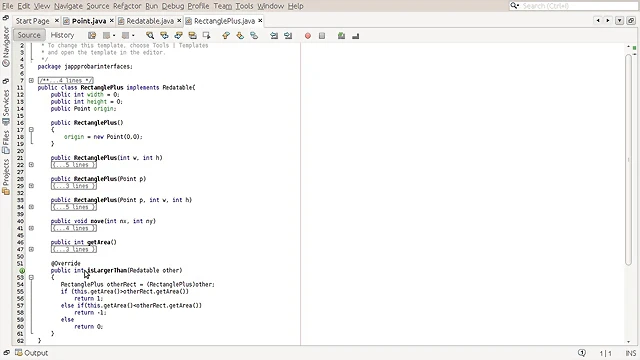Open the Window menu
This screenshot has width=640, height=360.
coord(270,6)
